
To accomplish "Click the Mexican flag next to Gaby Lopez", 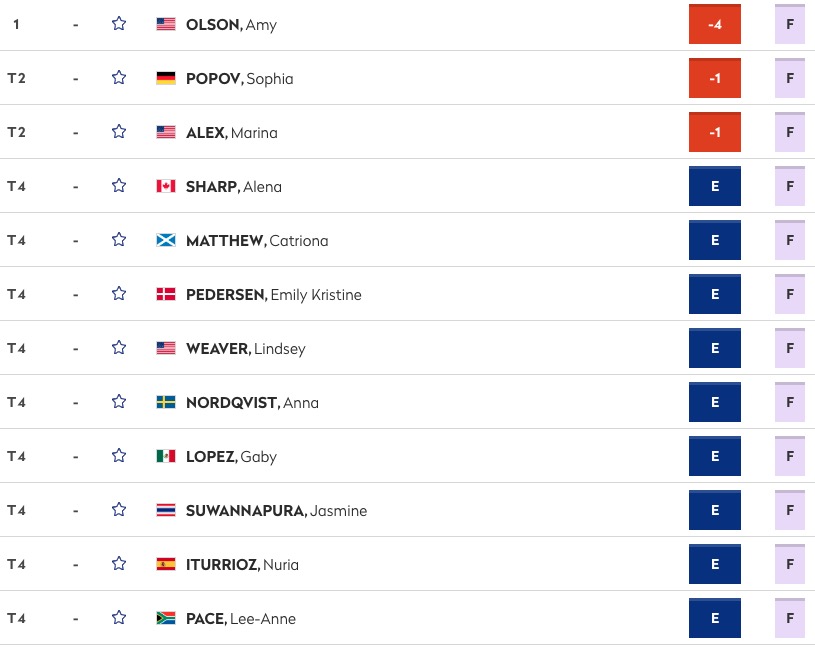I will tap(166, 456).
